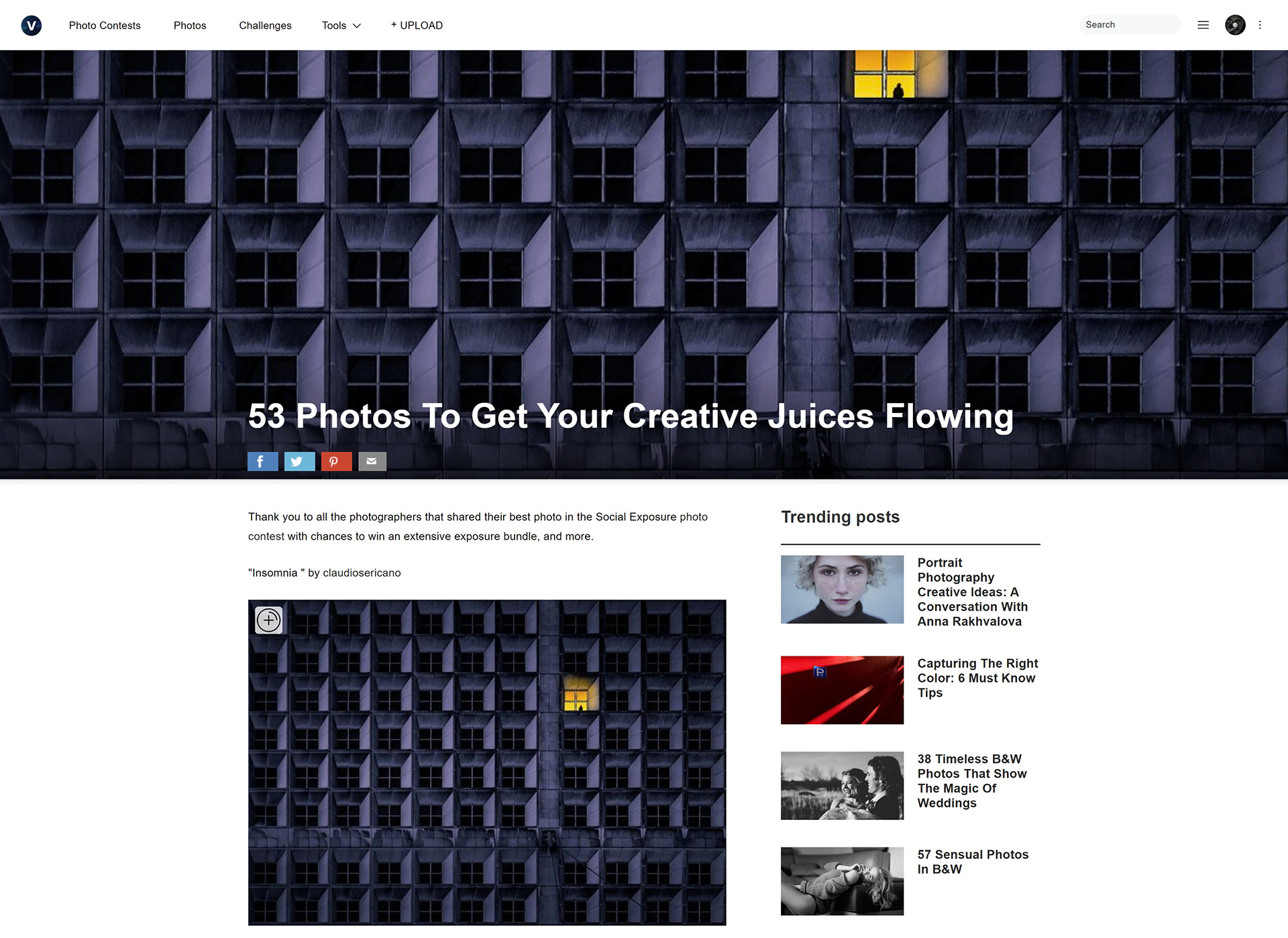Visit claudiosericano's profile link

[362, 573]
